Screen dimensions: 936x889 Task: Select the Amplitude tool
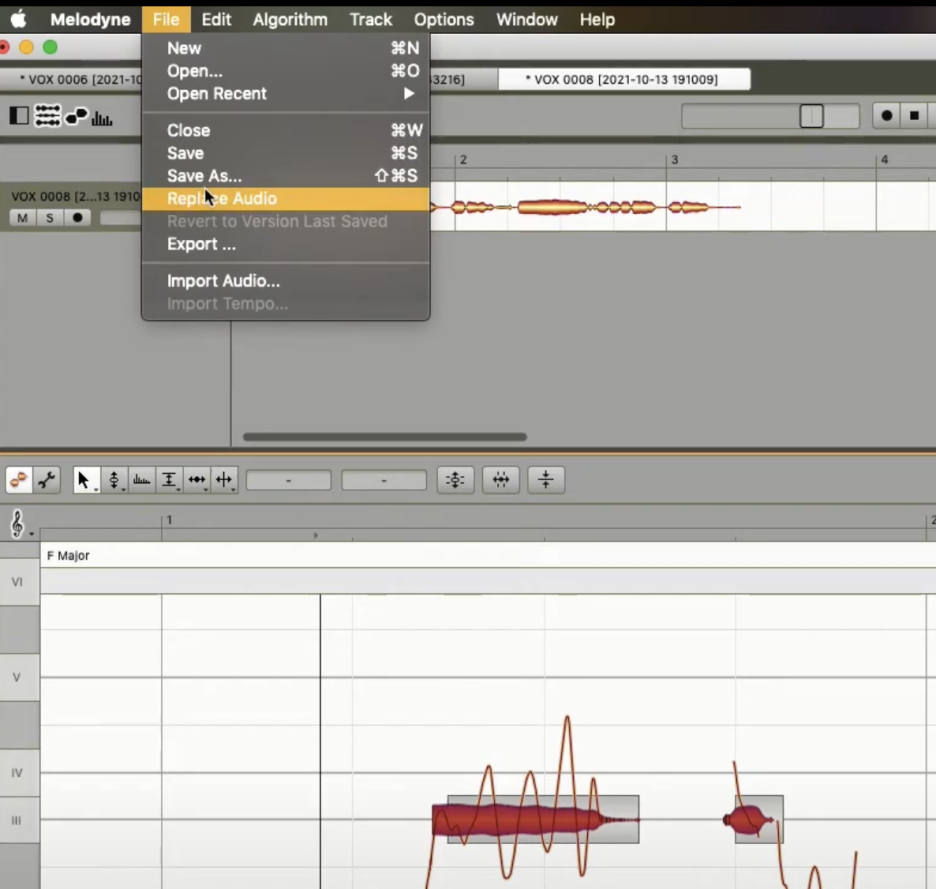pos(169,479)
